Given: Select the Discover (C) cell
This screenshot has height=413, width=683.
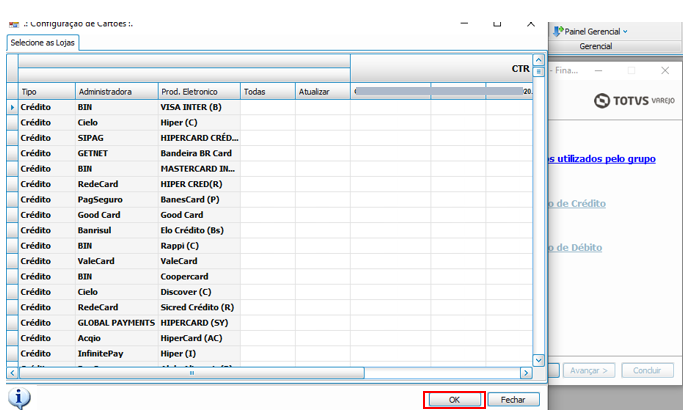Looking at the screenshot, I should pos(199,292).
